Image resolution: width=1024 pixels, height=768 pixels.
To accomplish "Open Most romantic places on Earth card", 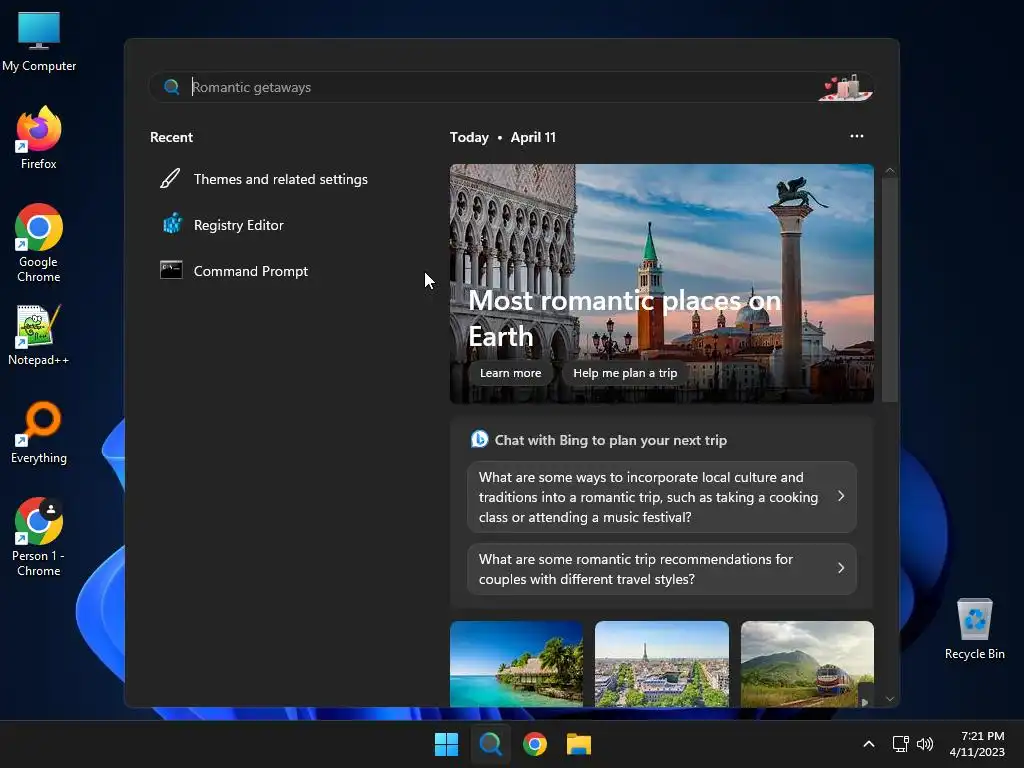I will pyautogui.click(x=662, y=283).
